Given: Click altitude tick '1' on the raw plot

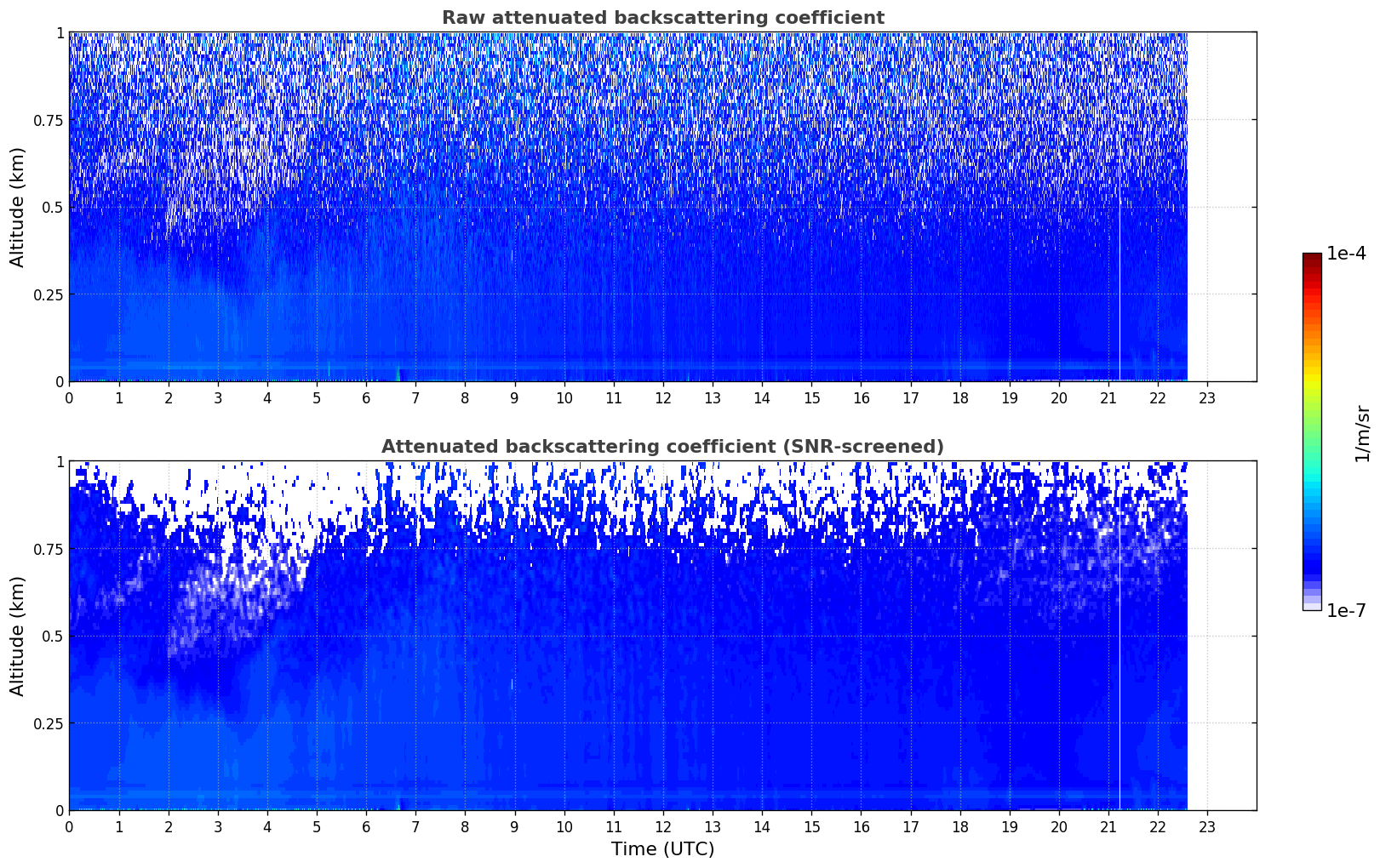Looking at the screenshot, I should pos(60,32).
